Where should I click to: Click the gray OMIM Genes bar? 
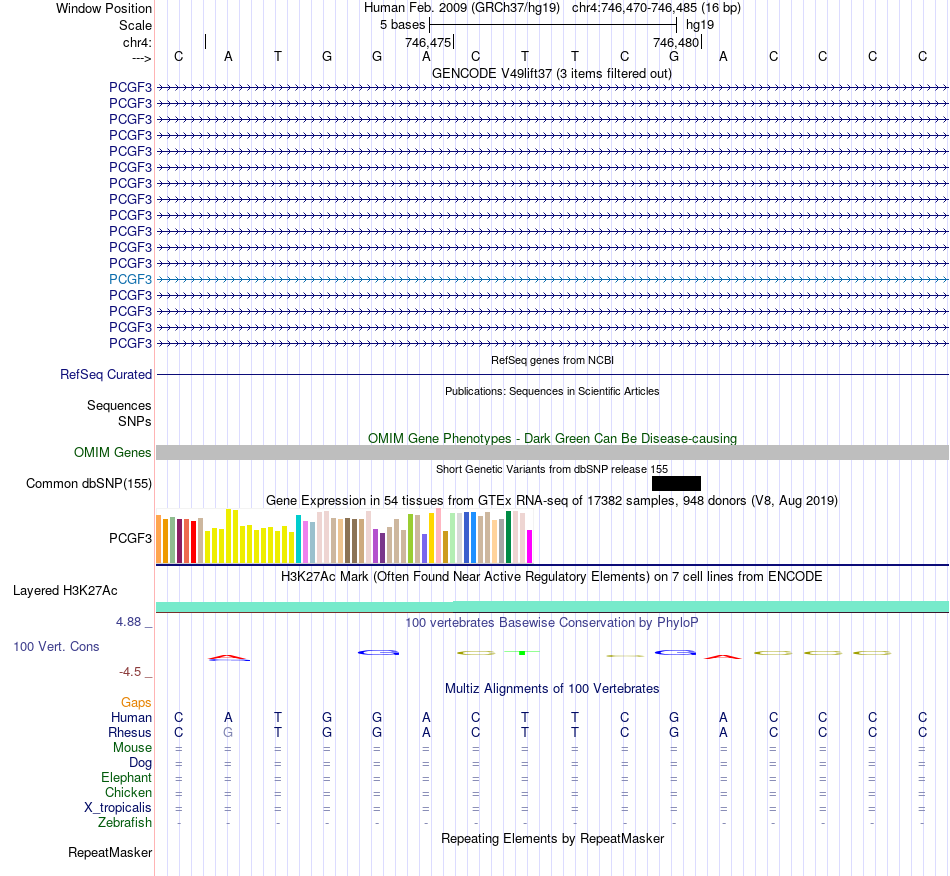click(x=553, y=453)
